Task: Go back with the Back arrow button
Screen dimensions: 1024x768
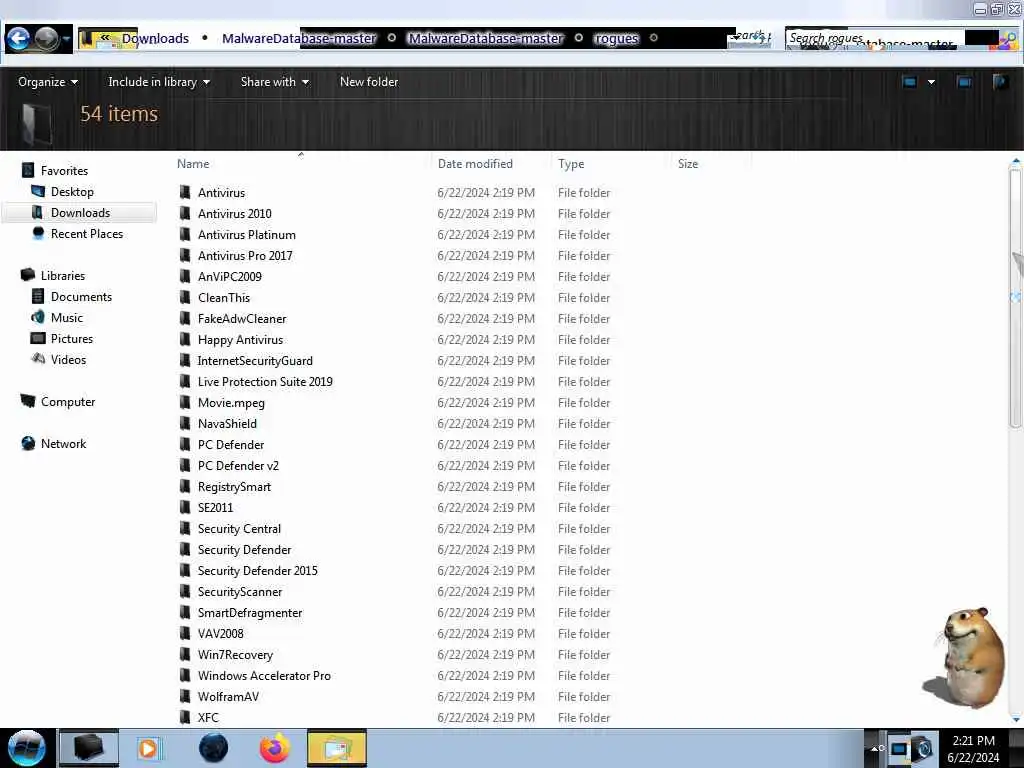Action: click(18, 39)
